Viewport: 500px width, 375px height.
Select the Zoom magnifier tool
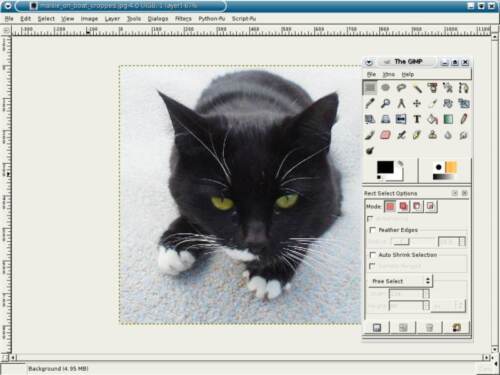click(385, 103)
